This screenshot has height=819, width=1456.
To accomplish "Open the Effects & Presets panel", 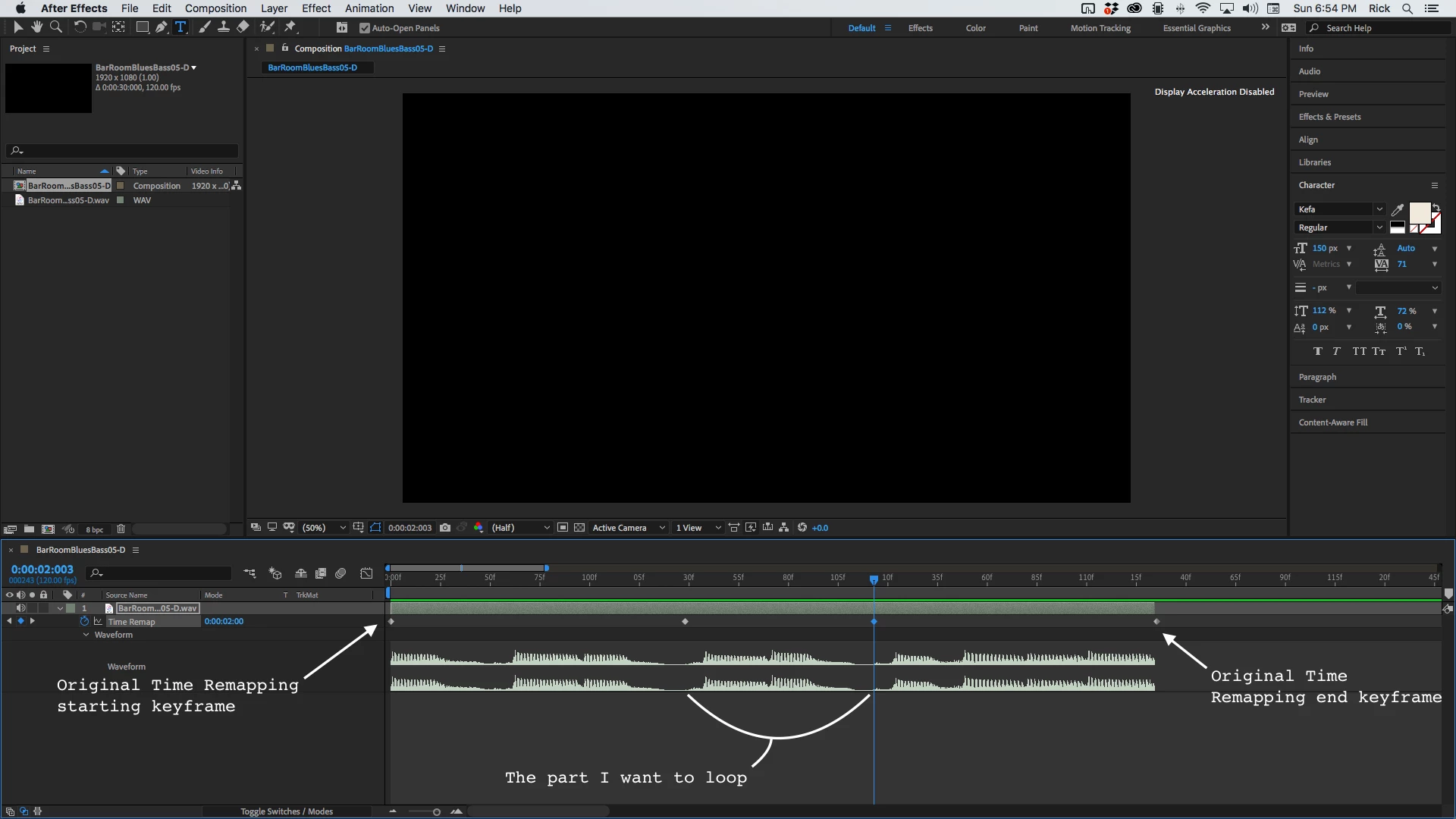I will [1329, 117].
